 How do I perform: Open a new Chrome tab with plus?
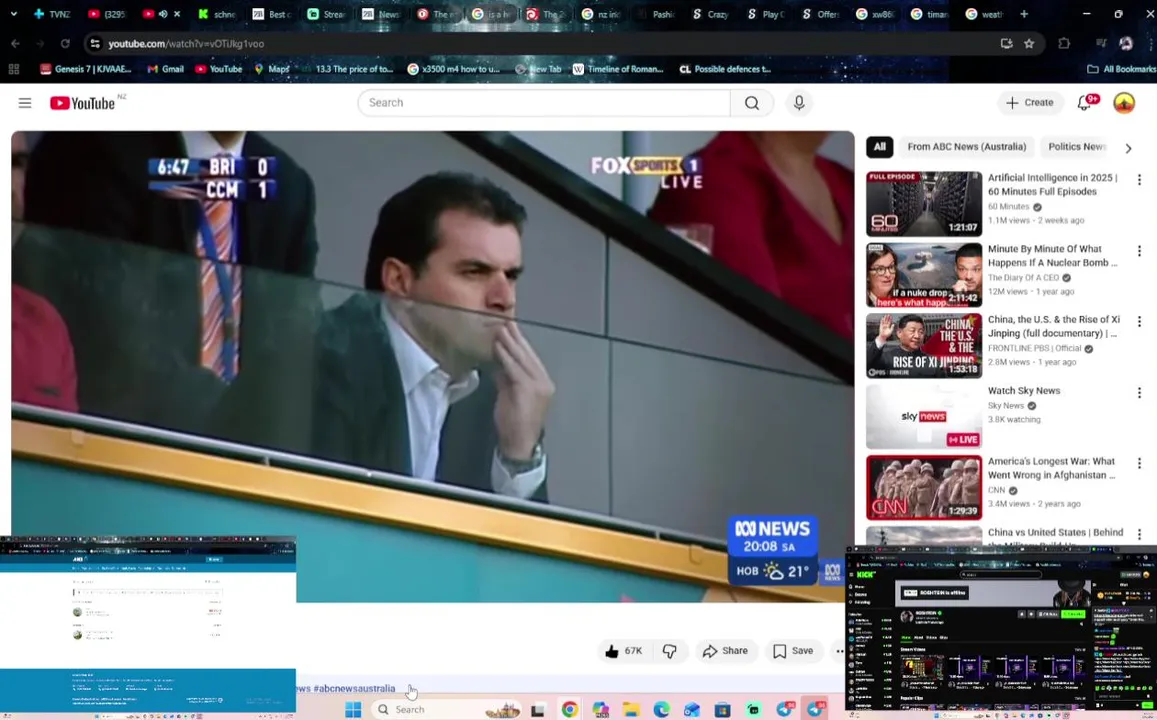1023,14
